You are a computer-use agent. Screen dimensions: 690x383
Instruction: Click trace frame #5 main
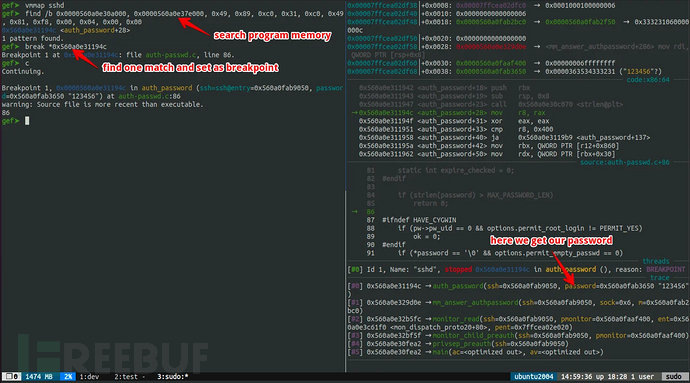(x=475, y=352)
